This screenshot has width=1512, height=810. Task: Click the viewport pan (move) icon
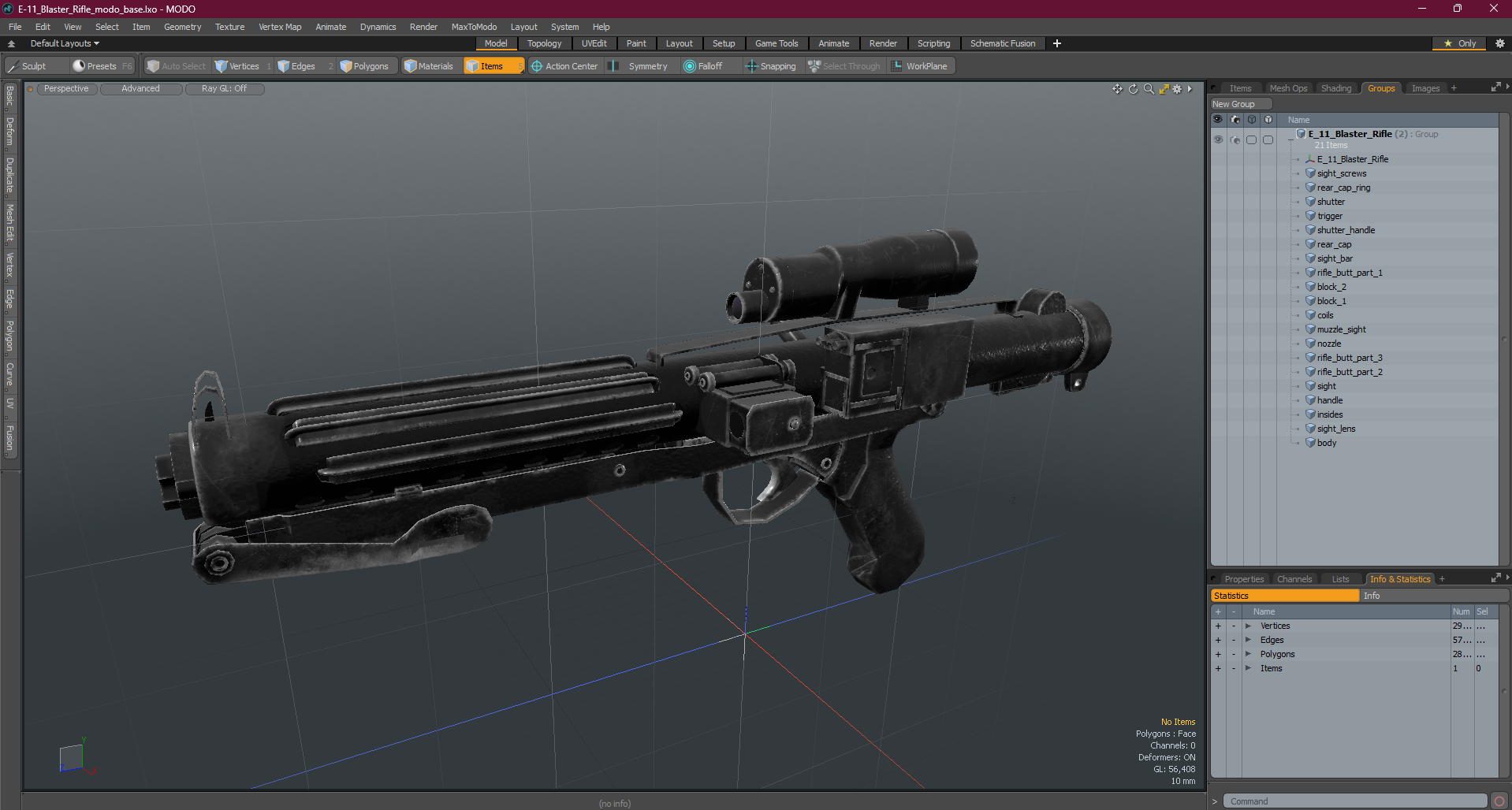tap(1117, 89)
